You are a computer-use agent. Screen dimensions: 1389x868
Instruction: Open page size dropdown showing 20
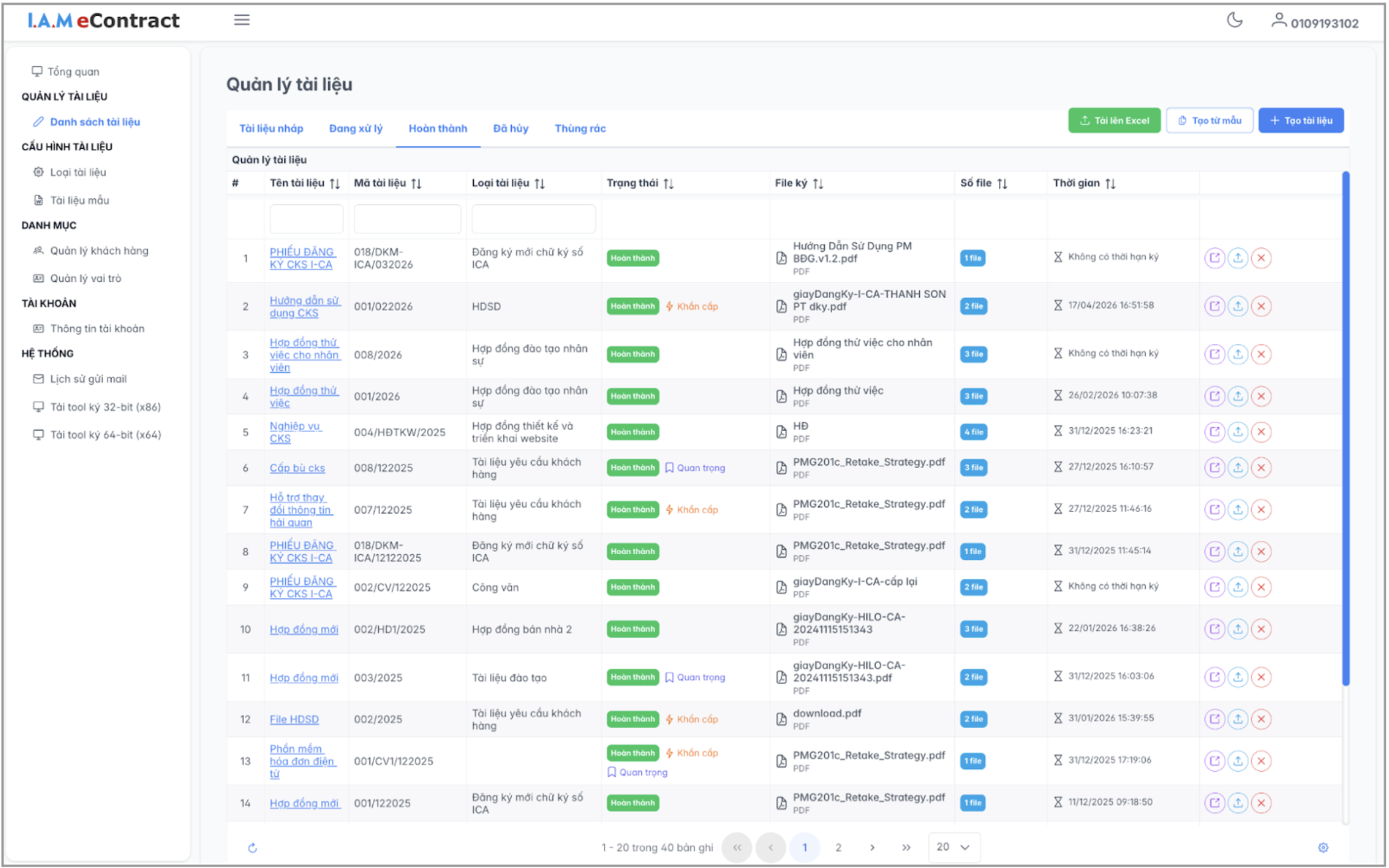pyautogui.click(x=953, y=847)
